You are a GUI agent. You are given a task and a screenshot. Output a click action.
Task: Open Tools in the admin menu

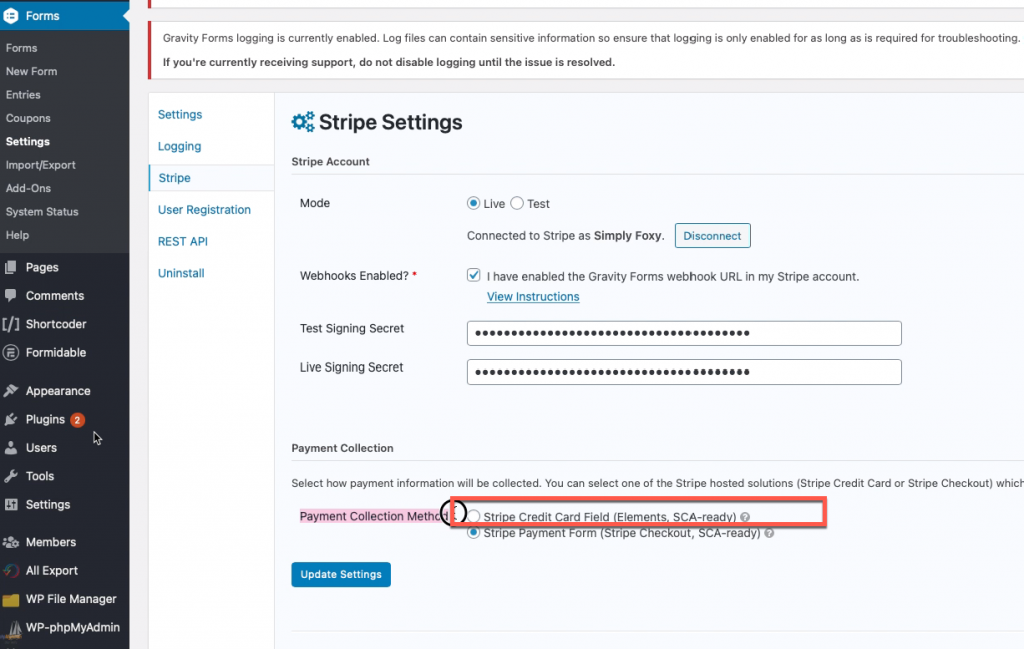tap(40, 476)
